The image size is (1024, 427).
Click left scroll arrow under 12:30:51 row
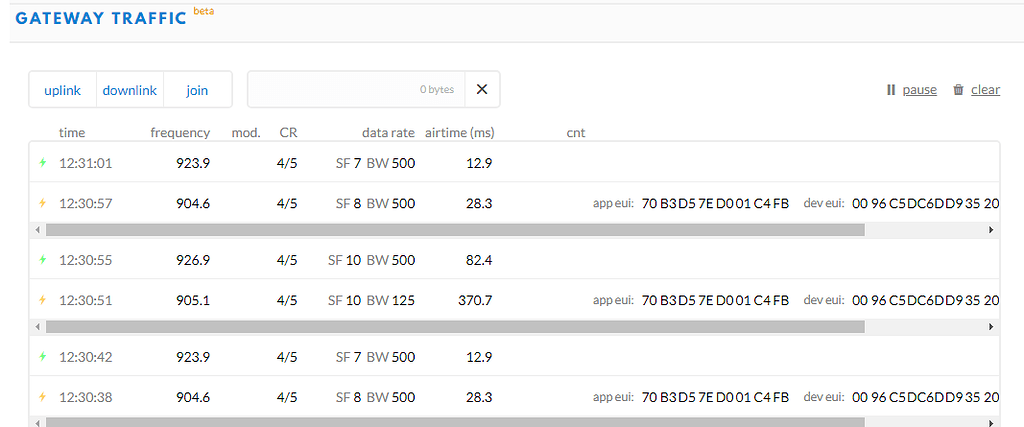[38, 326]
